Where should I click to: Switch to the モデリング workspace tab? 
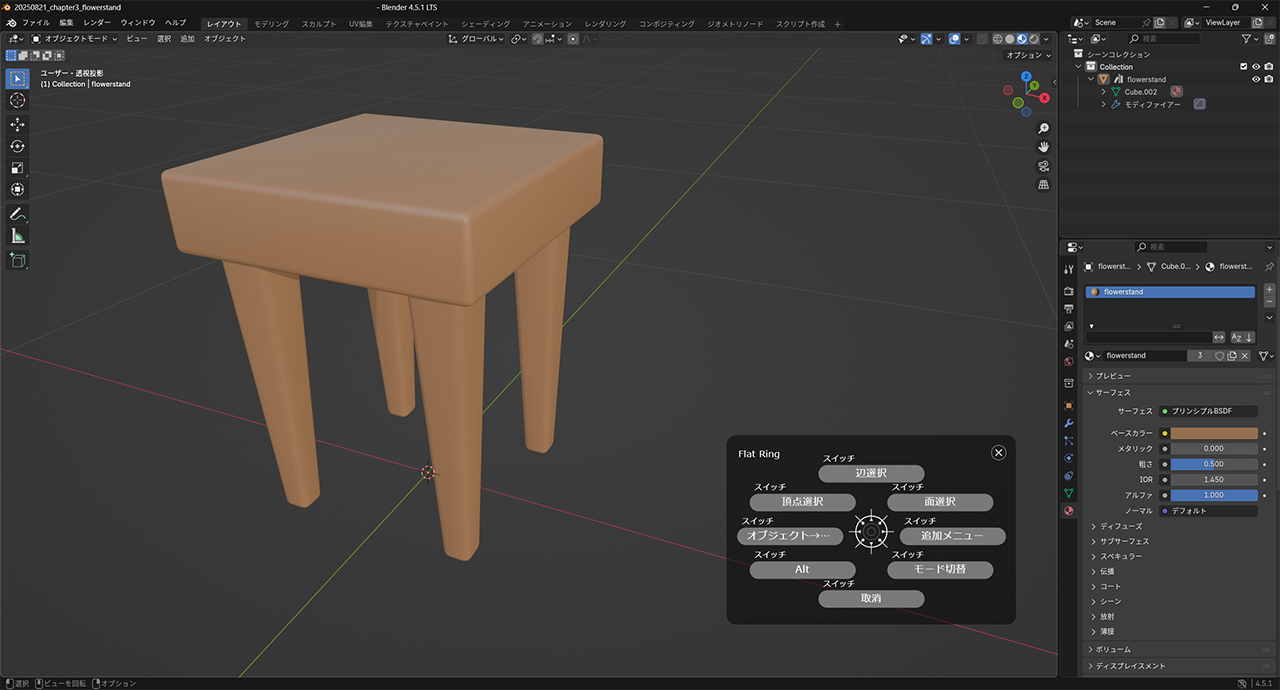(271, 24)
